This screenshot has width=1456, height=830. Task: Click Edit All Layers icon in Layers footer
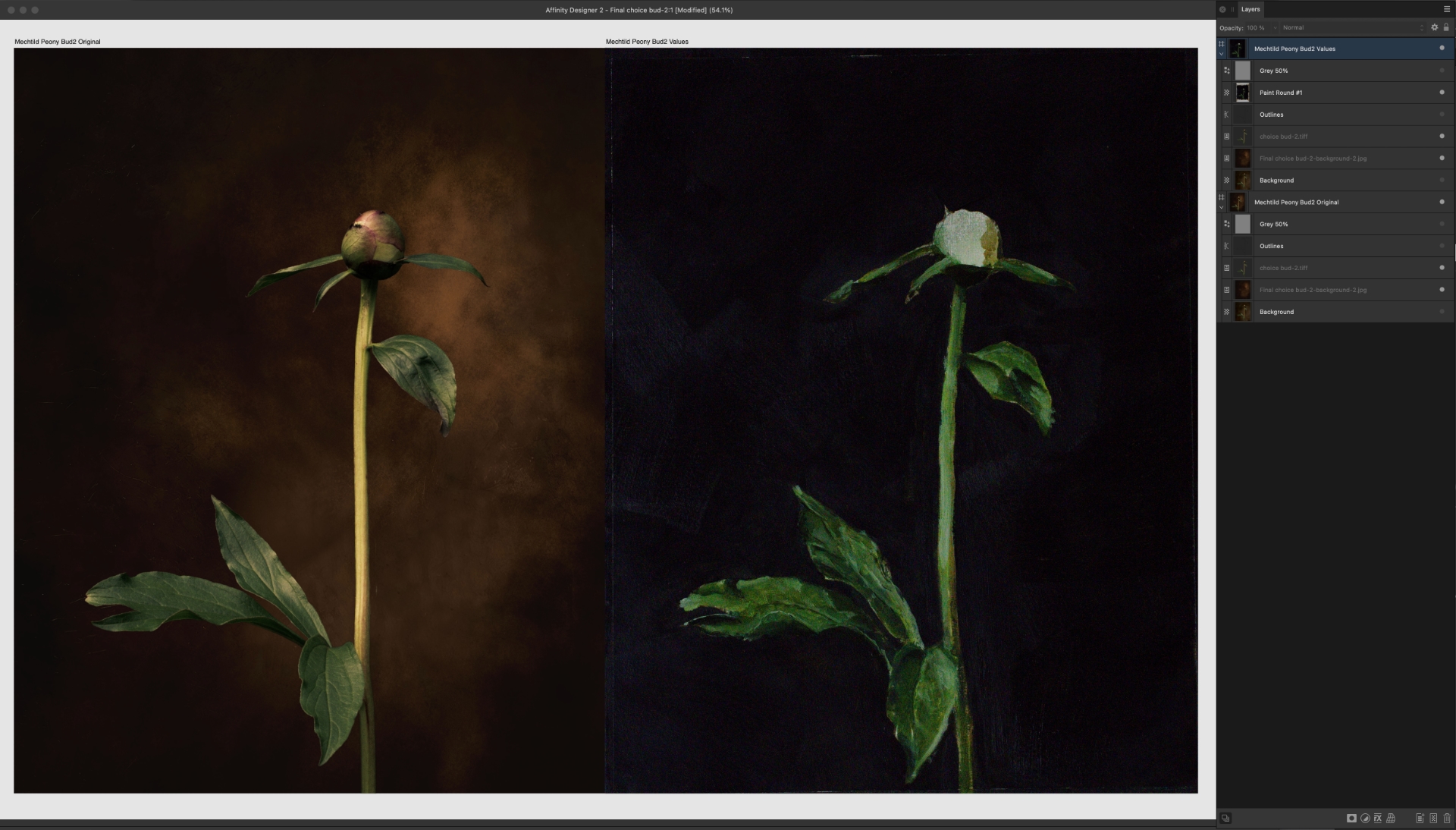coord(1225,818)
